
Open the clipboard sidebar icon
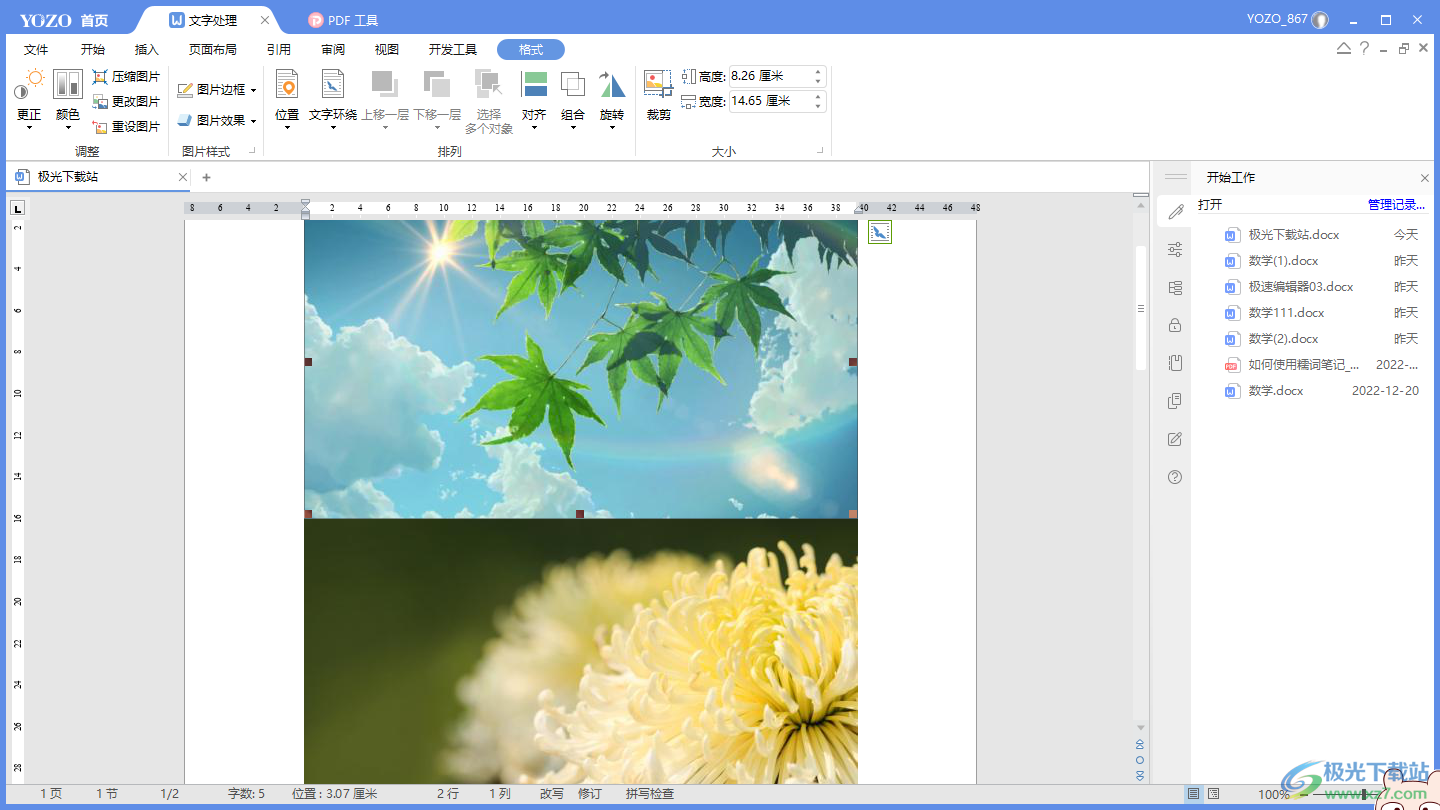pos(1175,363)
